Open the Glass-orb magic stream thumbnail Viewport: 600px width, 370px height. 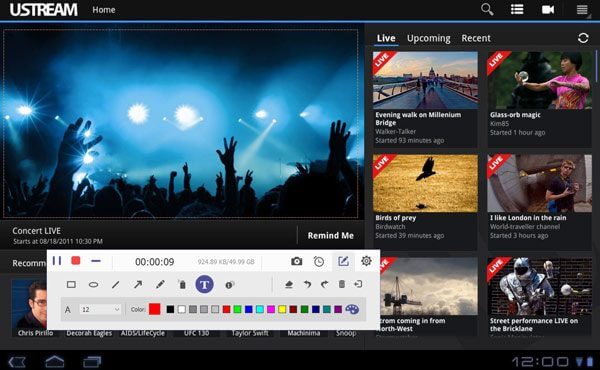(x=540, y=80)
